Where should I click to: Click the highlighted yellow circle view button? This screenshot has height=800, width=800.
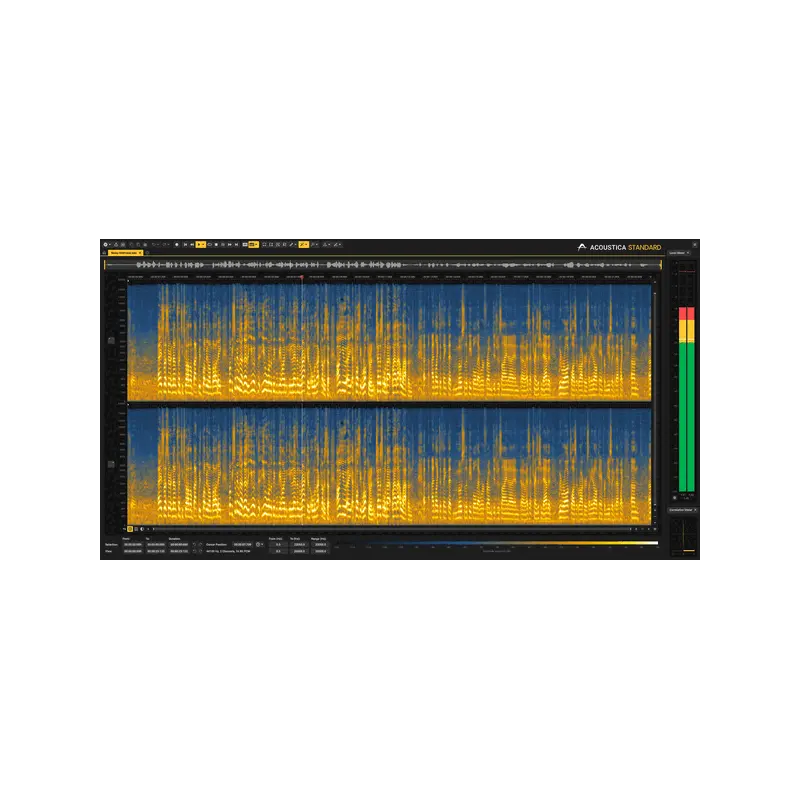click(130, 529)
